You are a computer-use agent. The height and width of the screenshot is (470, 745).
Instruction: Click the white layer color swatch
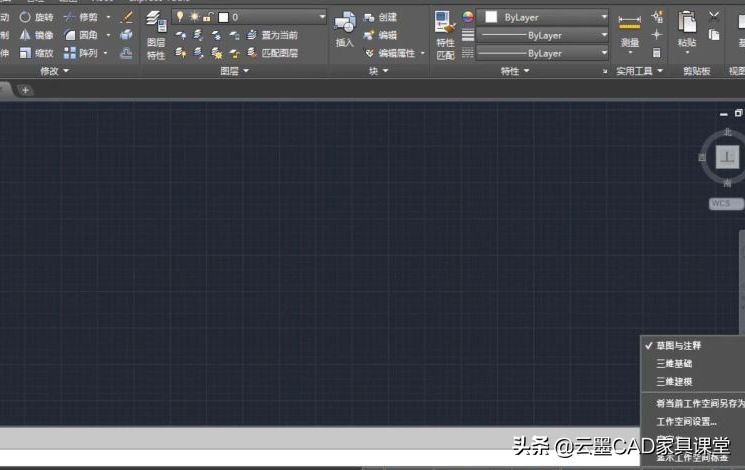pos(223,17)
